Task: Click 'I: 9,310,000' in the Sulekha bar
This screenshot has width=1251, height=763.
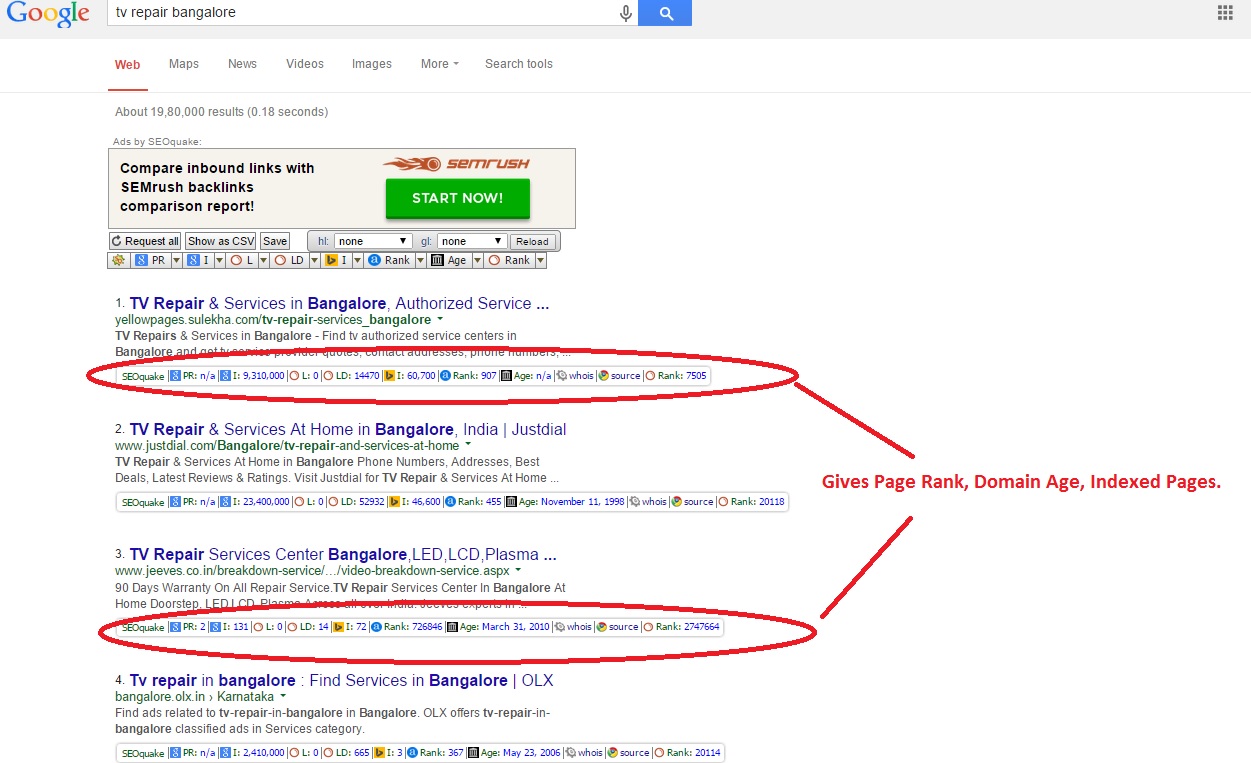Action: coord(252,376)
